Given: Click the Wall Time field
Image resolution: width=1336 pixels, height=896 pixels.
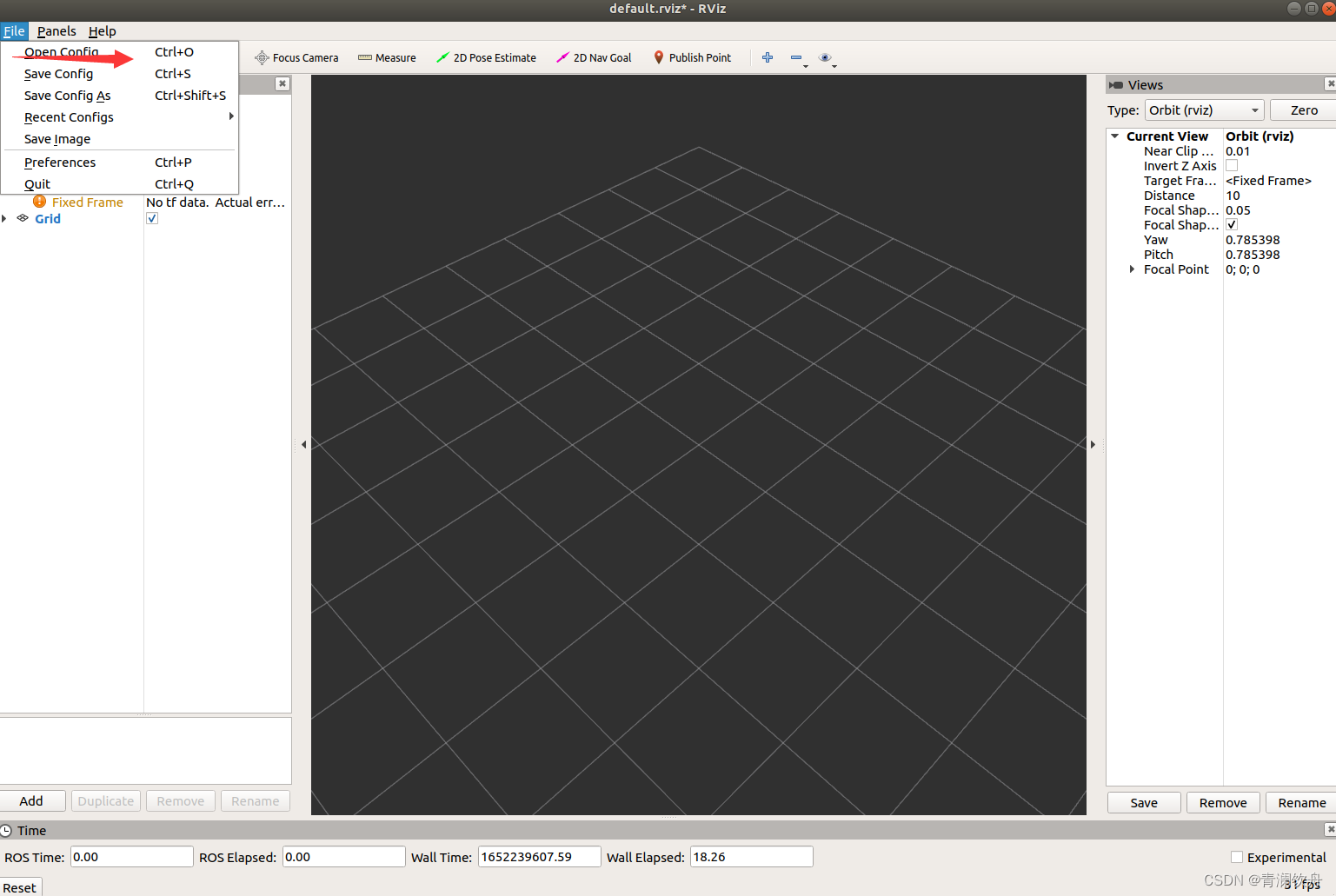Looking at the screenshot, I should pyautogui.click(x=539, y=857).
